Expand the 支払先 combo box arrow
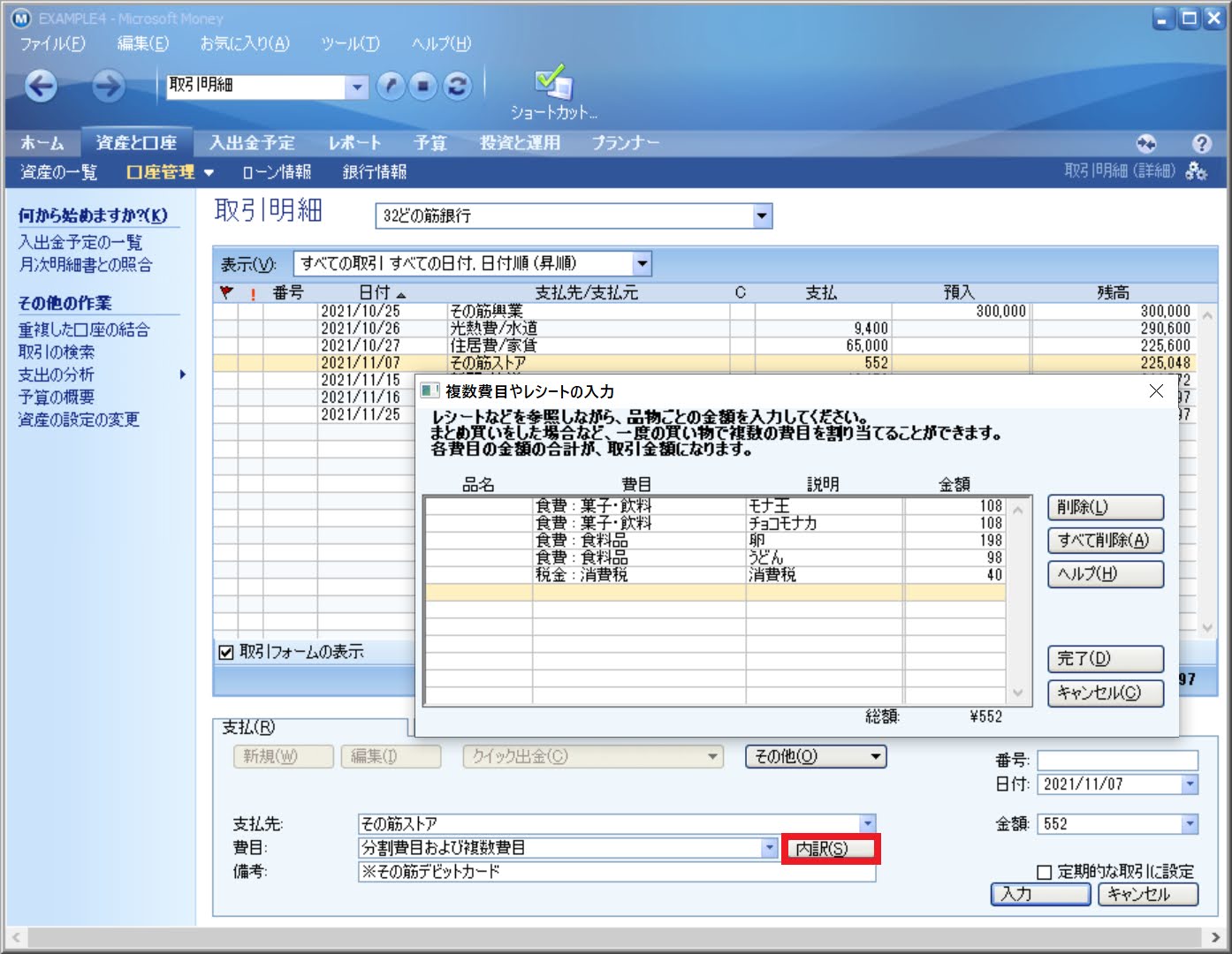Image resolution: width=1232 pixels, height=954 pixels. (x=867, y=824)
